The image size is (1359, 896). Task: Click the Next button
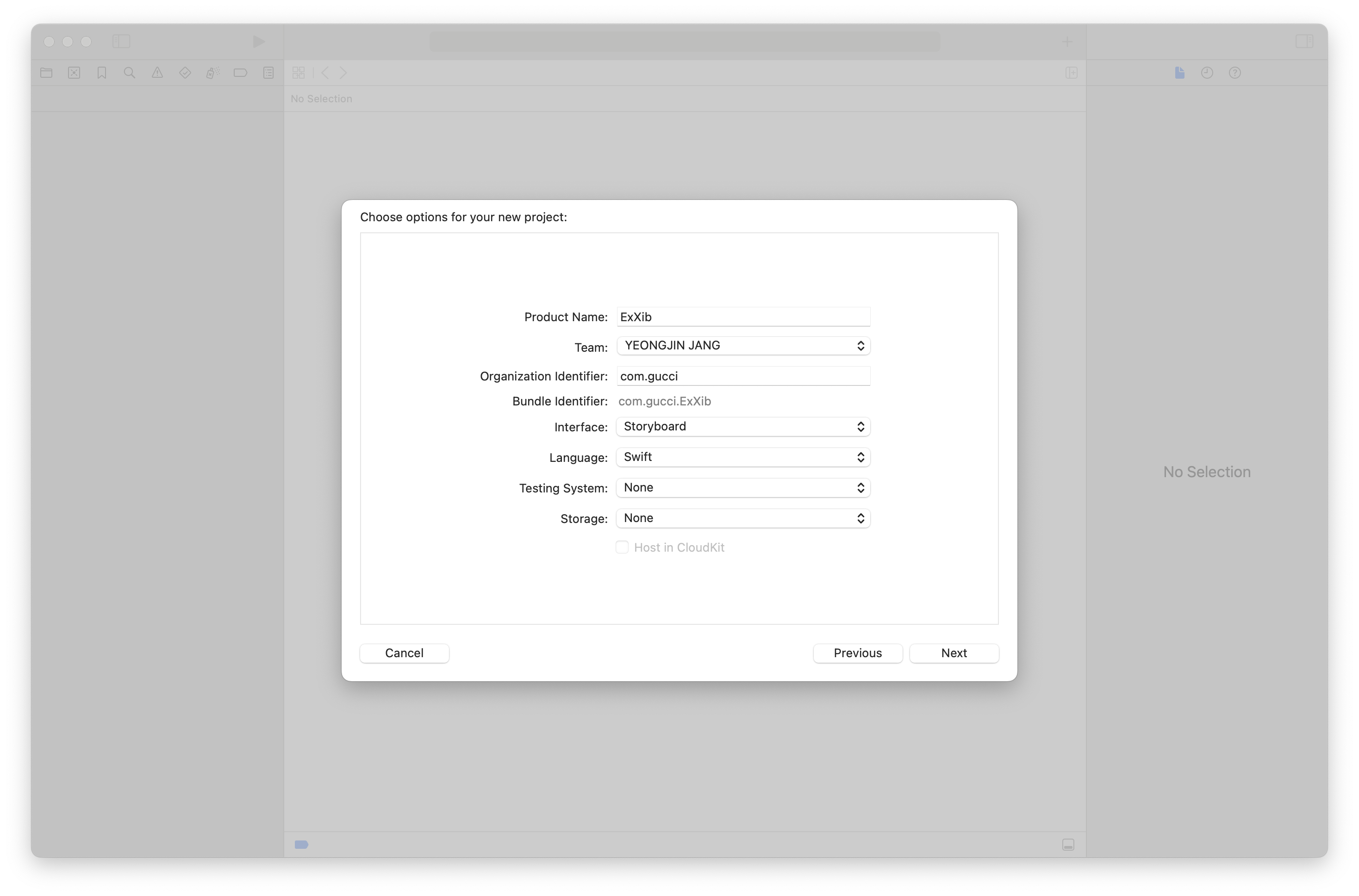[954, 653]
